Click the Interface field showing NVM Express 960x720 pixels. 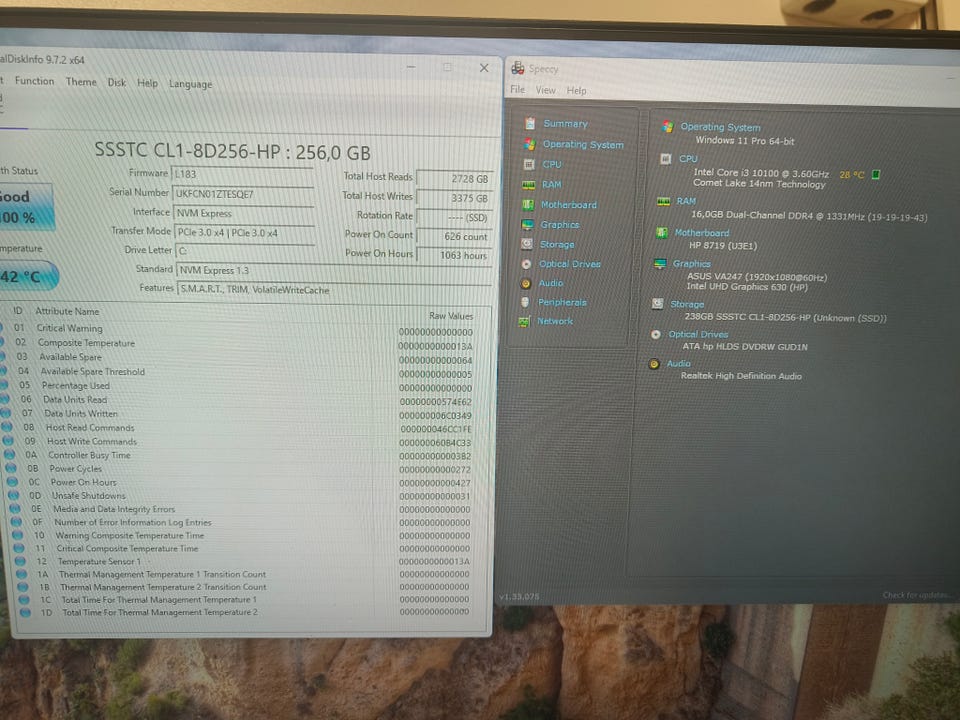point(244,214)
